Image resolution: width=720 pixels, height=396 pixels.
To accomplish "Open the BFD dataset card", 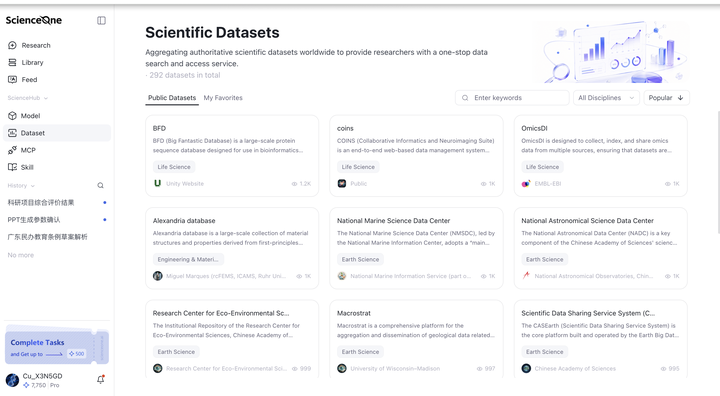I will click(232, 156).
